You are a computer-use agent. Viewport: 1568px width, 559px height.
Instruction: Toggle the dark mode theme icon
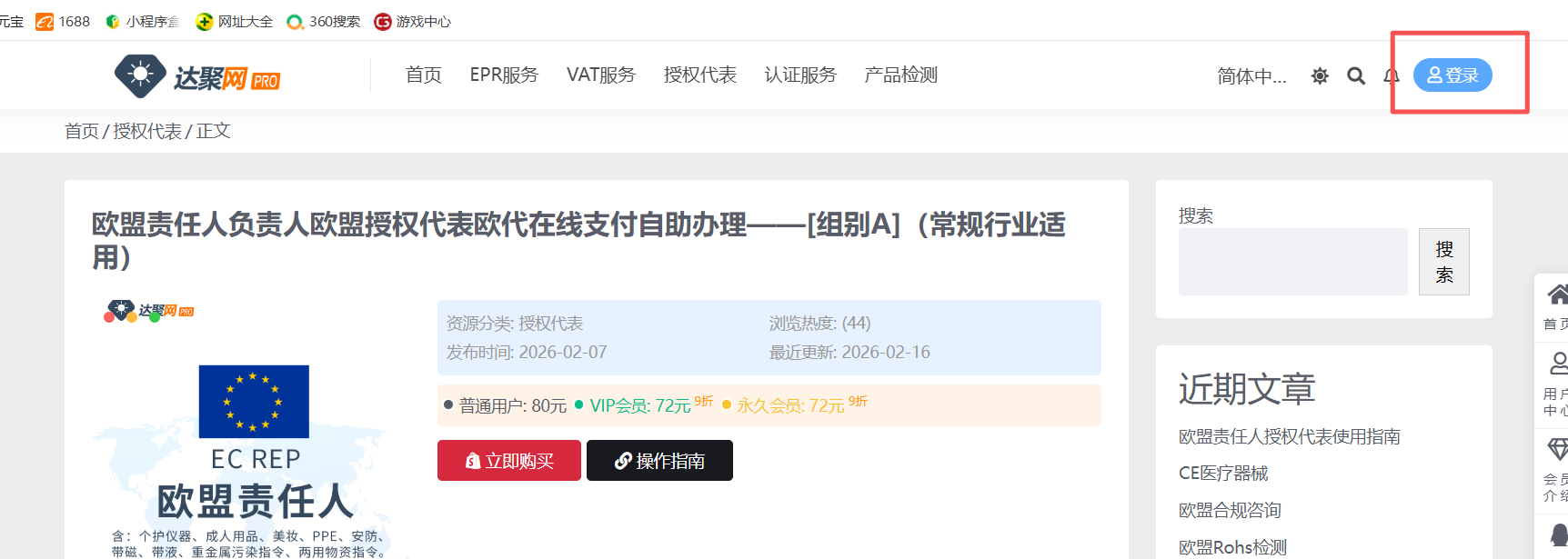coord(1320,76)
